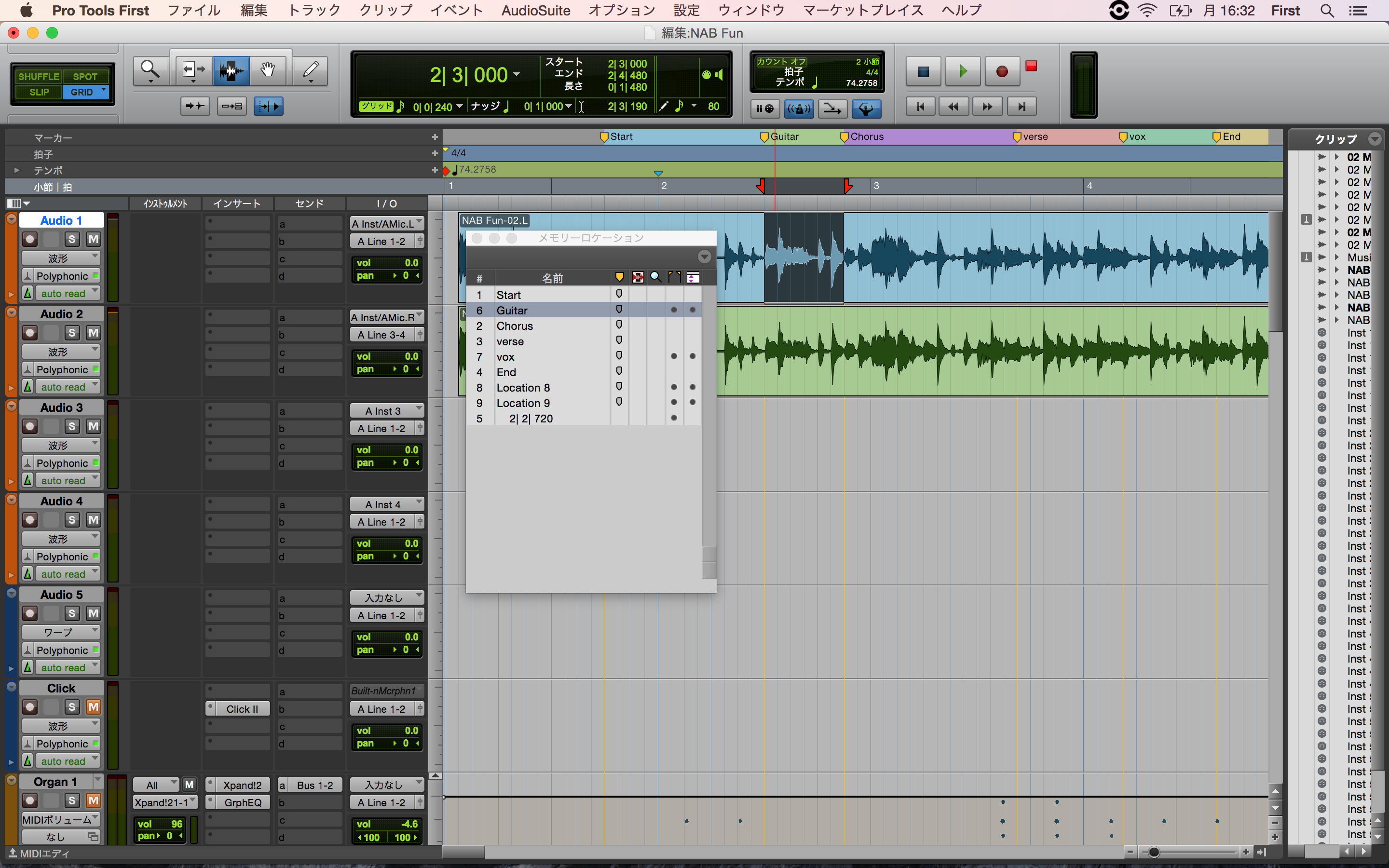Screen dimensions: 1389x868
Task: Toggle Insertion Follows Playback button
Action: pos(268,106)
